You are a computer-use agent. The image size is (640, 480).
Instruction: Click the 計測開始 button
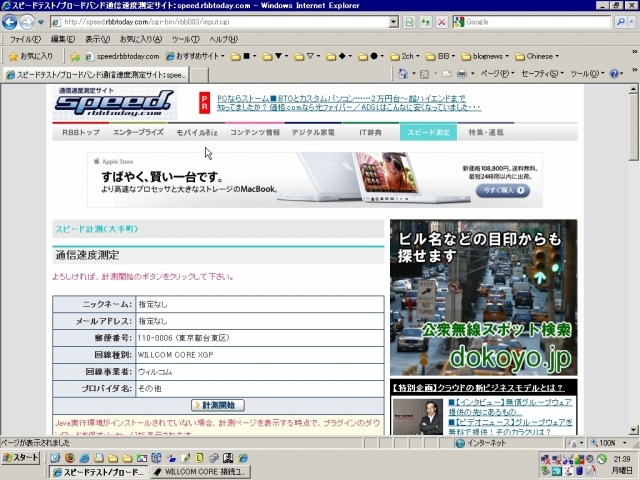(218, 405)
